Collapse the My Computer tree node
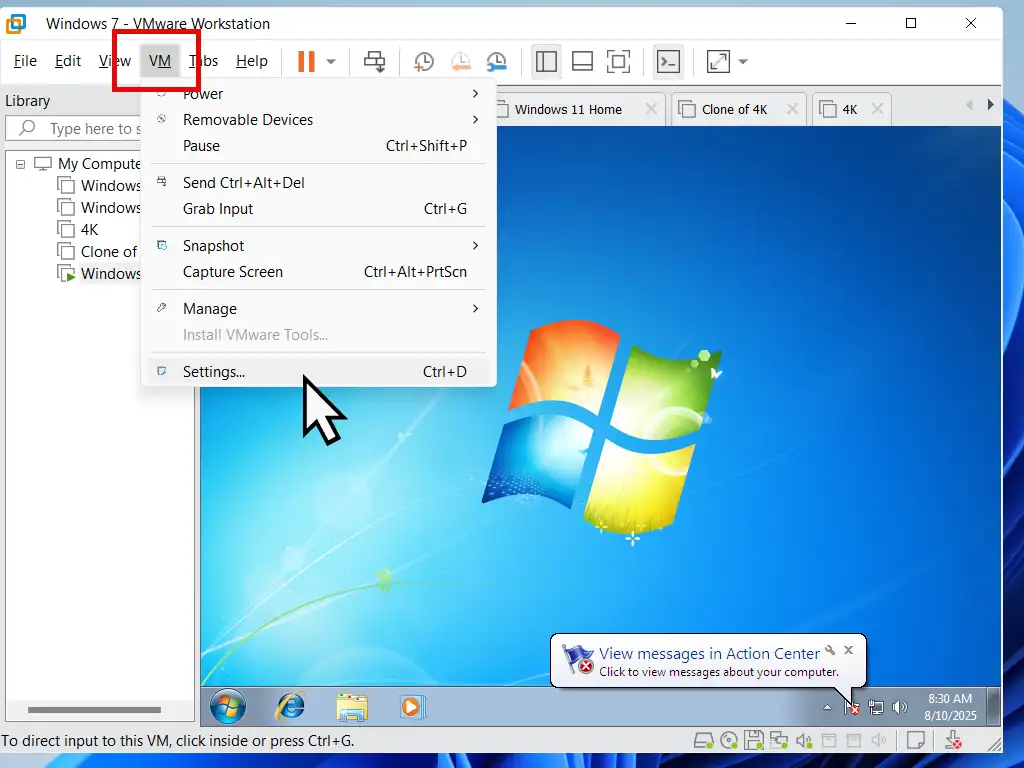Screen dimensions: 1024x768 click(21, 164)
